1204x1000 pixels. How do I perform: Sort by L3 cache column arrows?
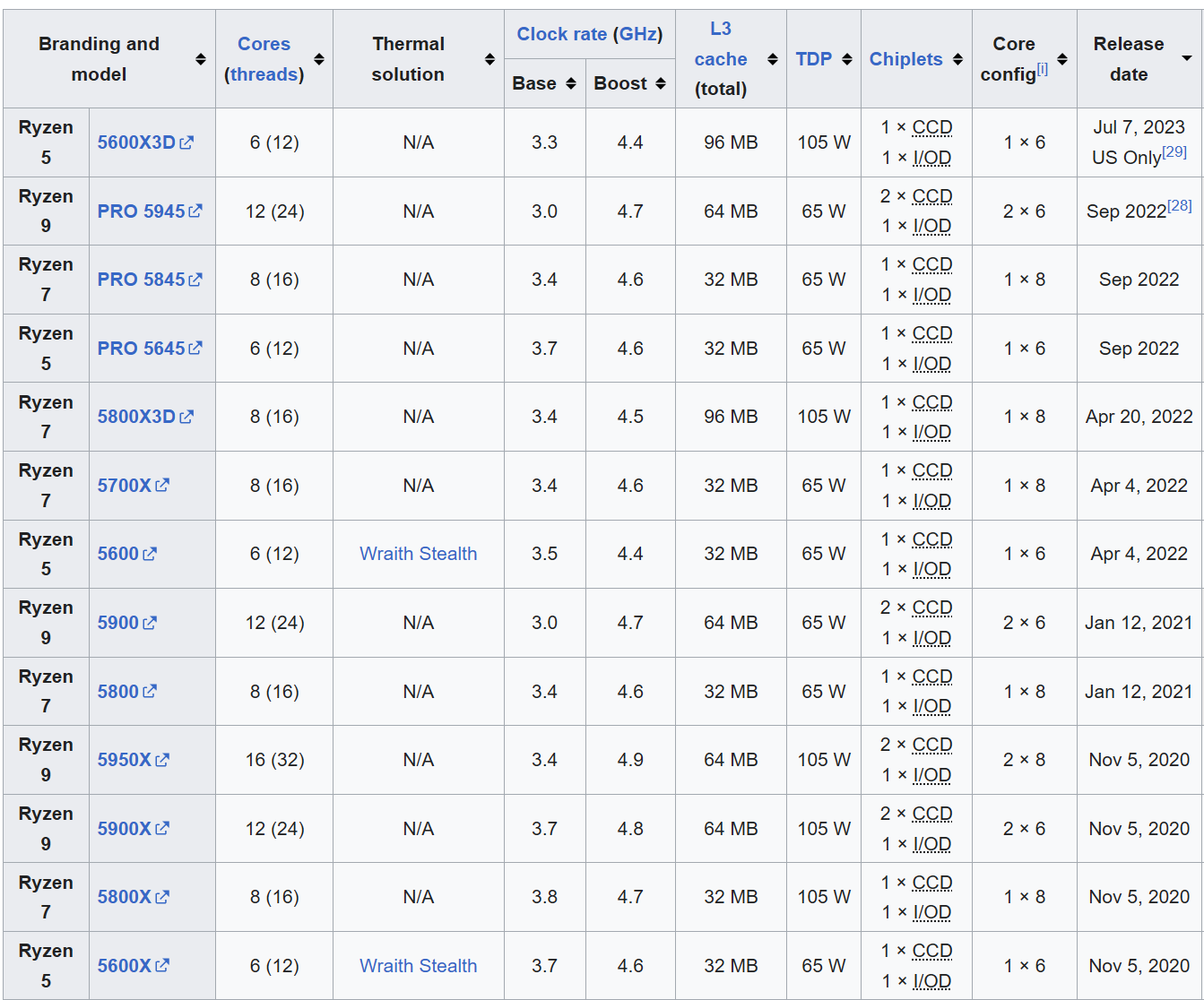773,59
